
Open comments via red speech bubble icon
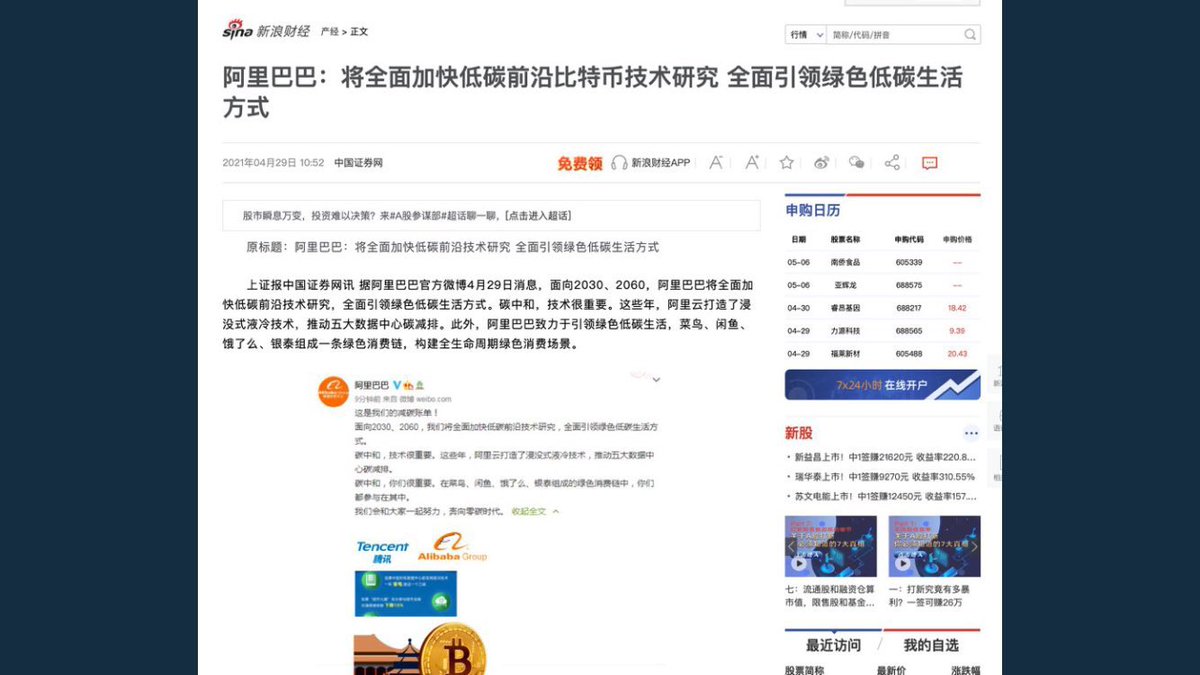930,163
